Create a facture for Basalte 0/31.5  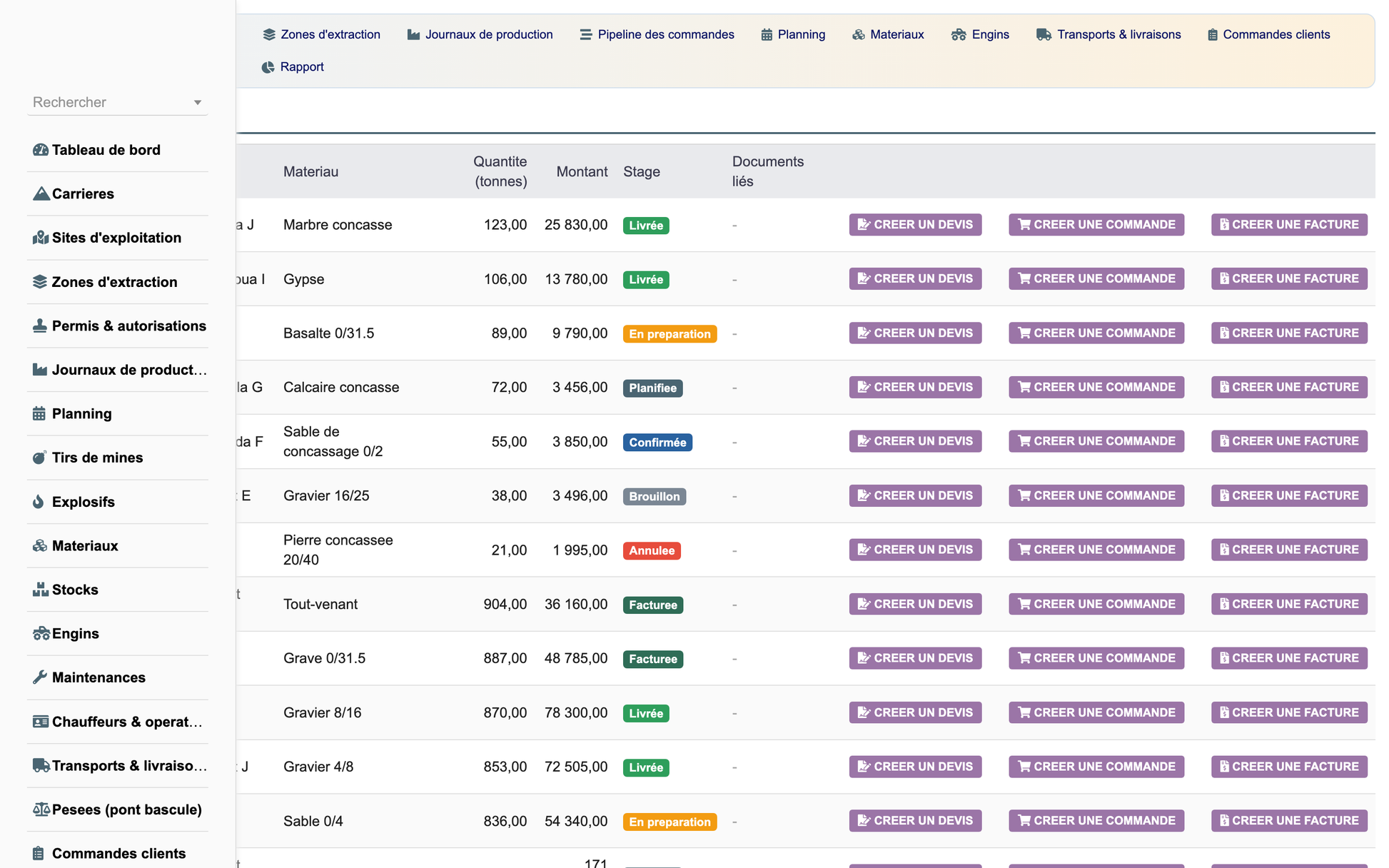[x=1289, y=333]
